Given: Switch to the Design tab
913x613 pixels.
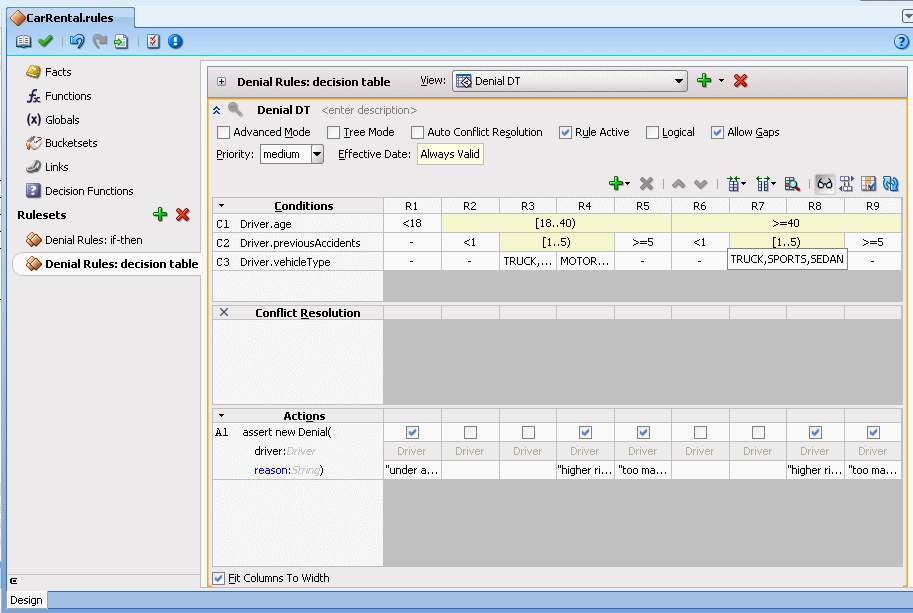Looking at the screenshot, I should (26, 600).
